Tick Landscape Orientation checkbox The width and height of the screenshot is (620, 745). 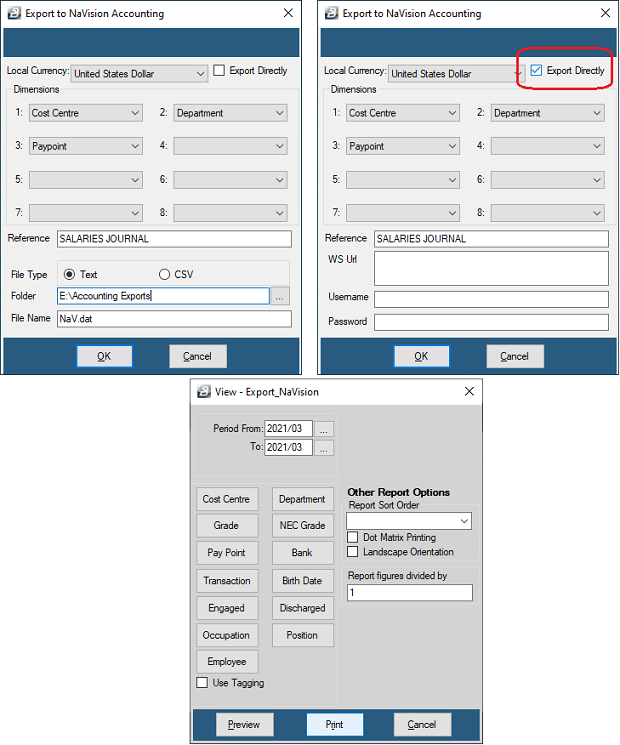(353, 552)
